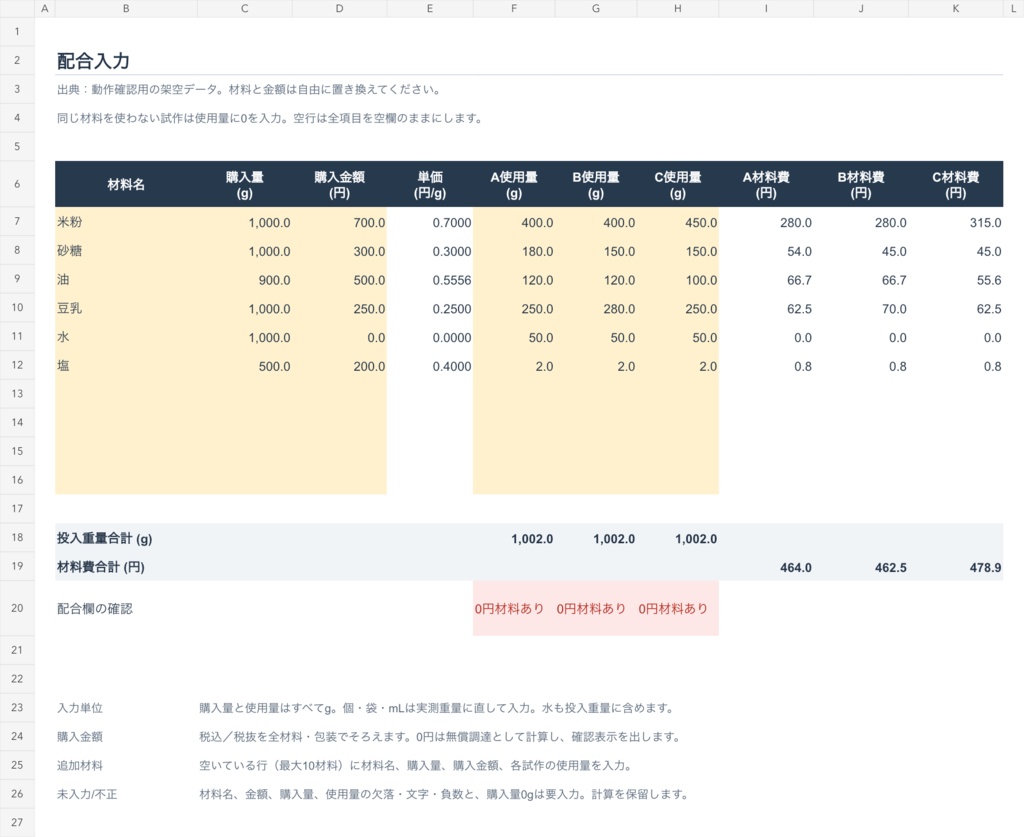Click A material cost total 464.0
The height and width of the screenshot is (837, 1024).
coord(766,567)
